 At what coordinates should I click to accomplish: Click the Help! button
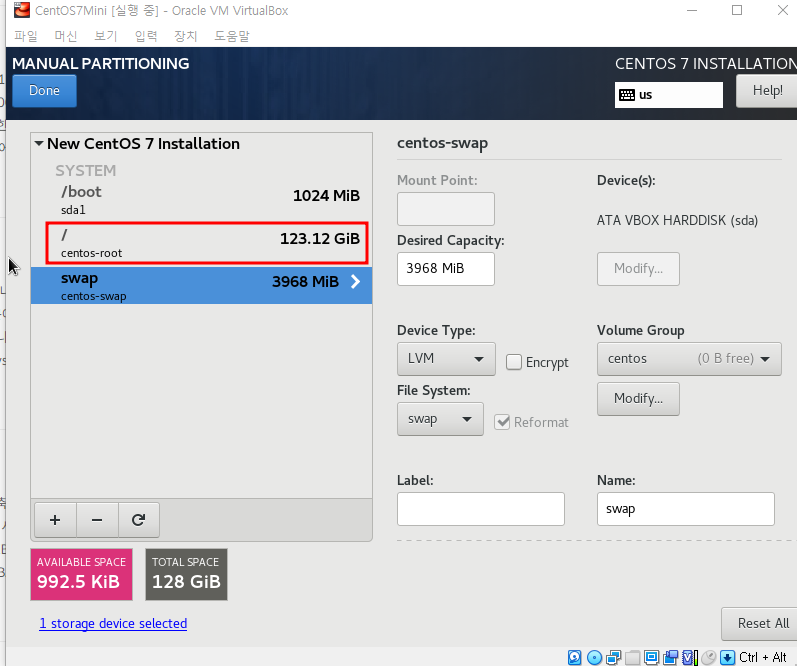coord(767,90)
